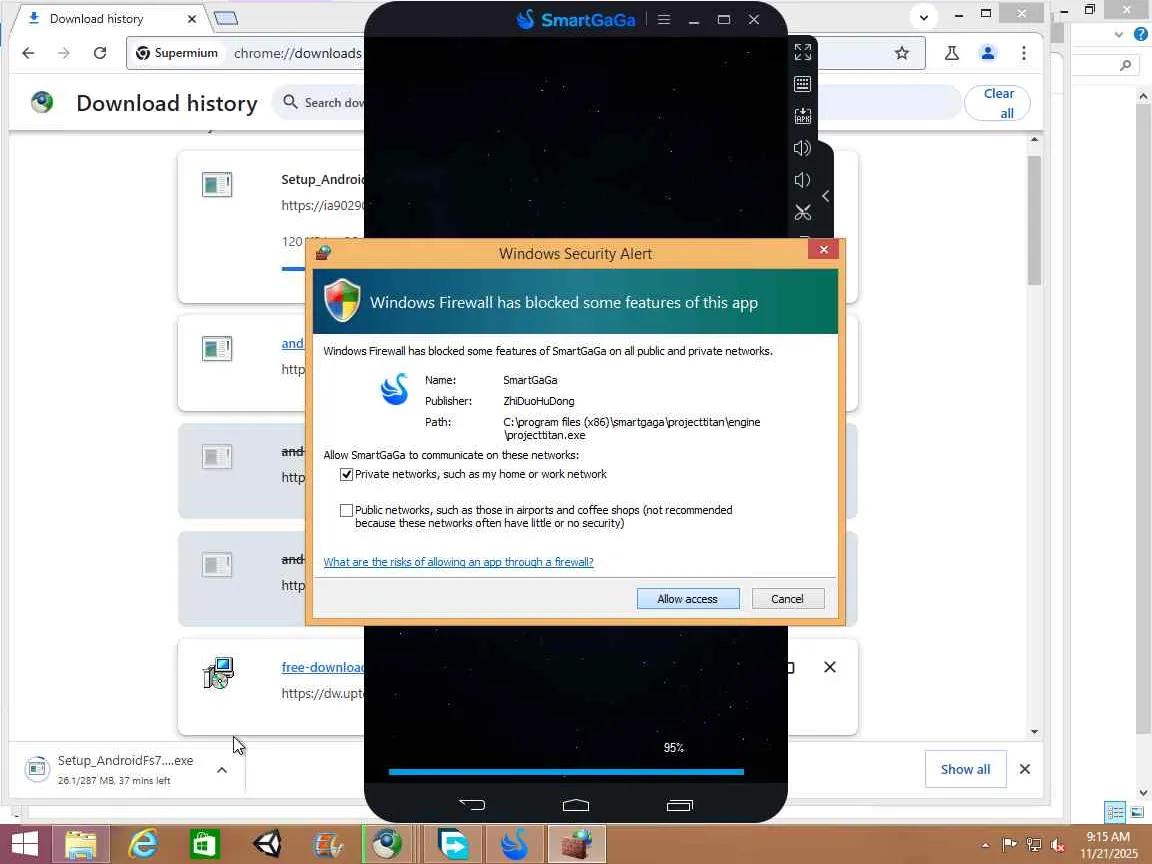Enable Public networks checkbox

pos(346,510)
